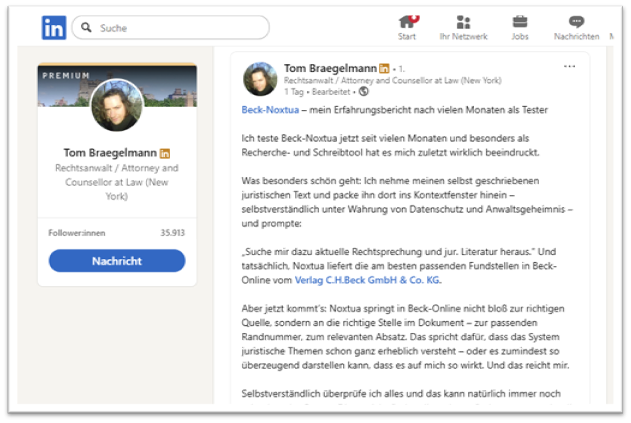This screenshot has height=423, width=631.
Task: Select the Start label in navigation
Action: coord(406,36)
